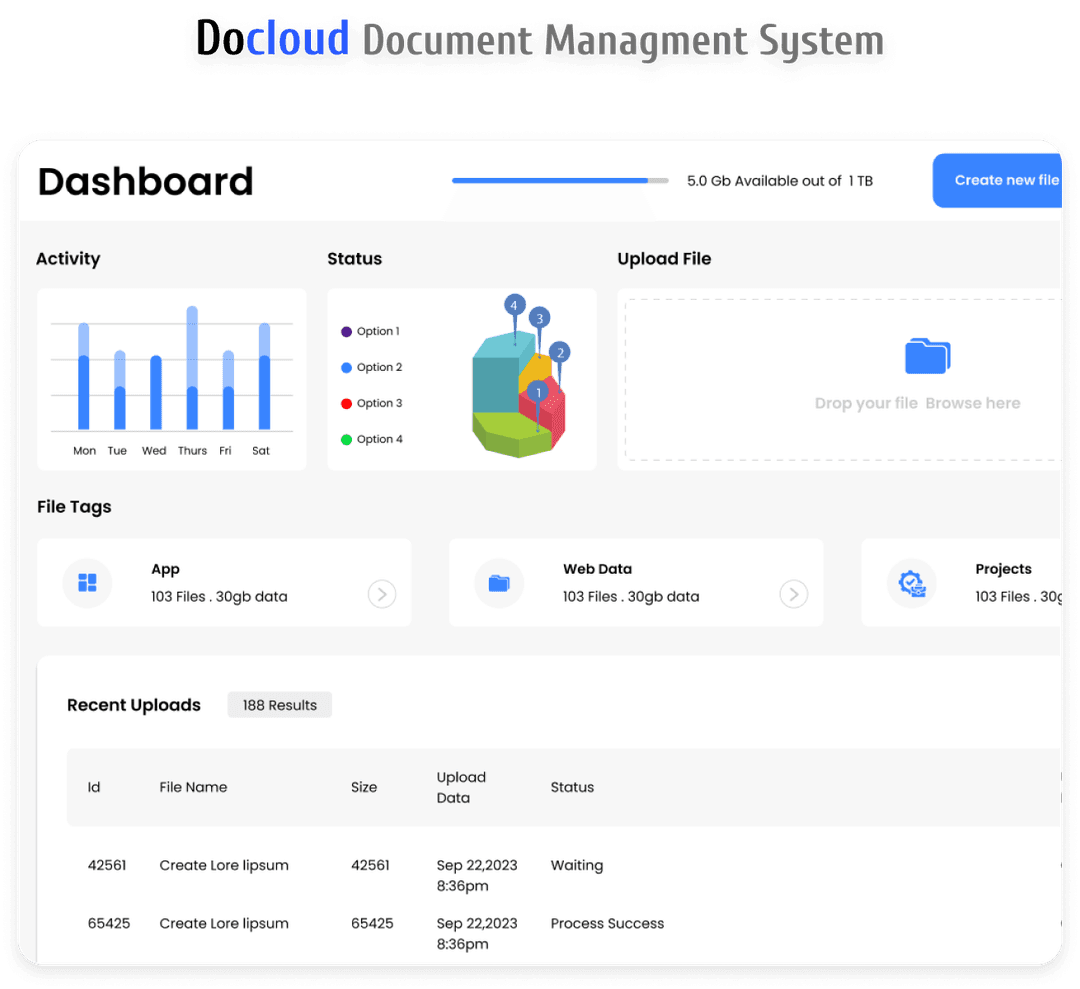Click the blue folder upload icon
Viewport: 1080px width, 989px height.
tap(927, 356)
